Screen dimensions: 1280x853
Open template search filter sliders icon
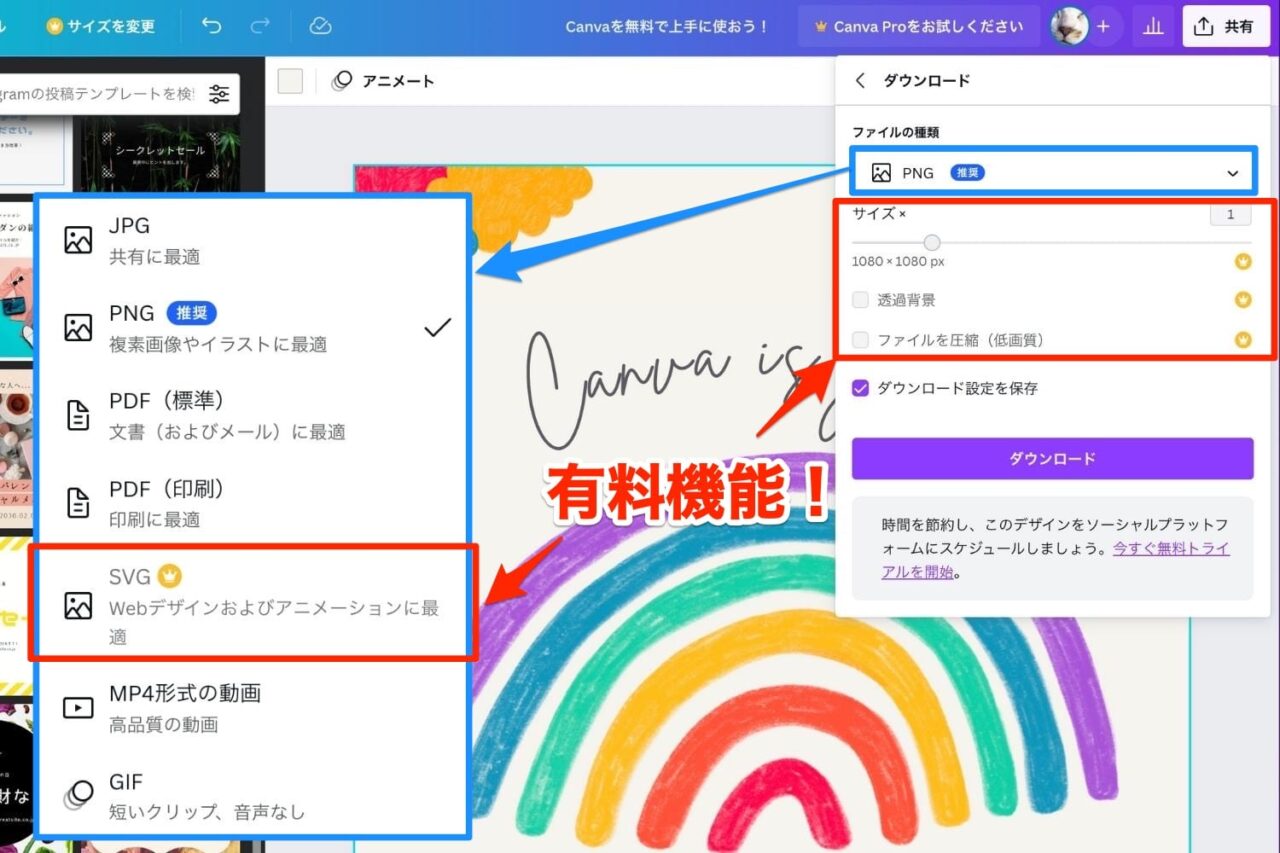point(219,94)
